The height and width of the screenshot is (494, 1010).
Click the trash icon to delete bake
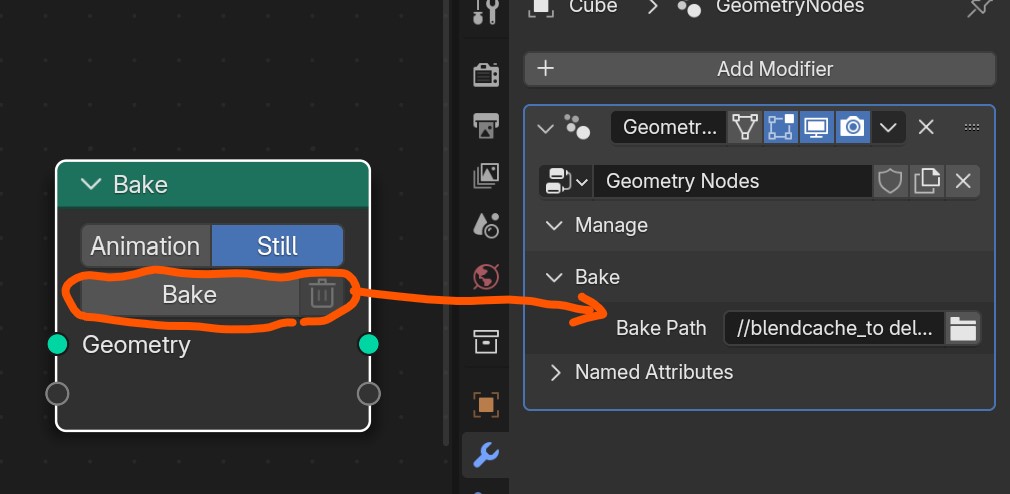321,295
